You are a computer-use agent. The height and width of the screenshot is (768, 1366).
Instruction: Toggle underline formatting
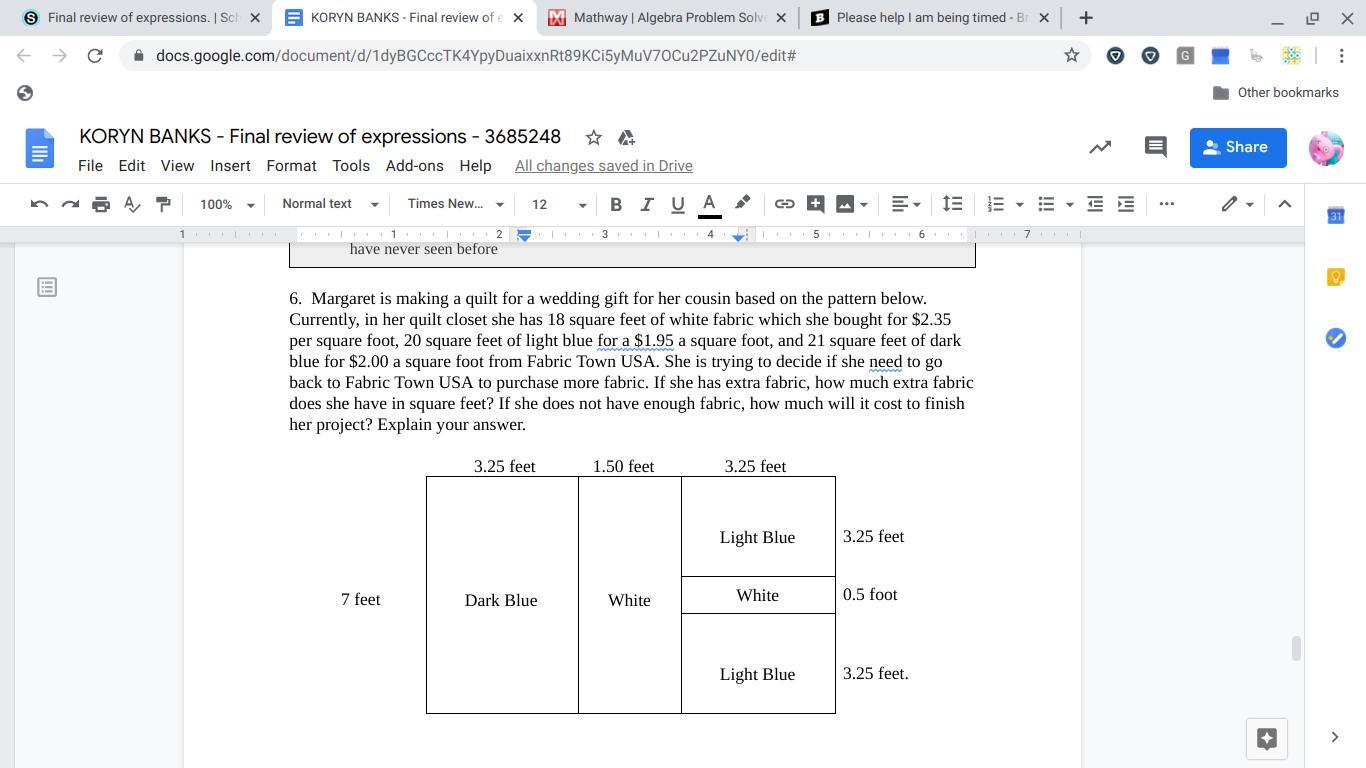678,204
